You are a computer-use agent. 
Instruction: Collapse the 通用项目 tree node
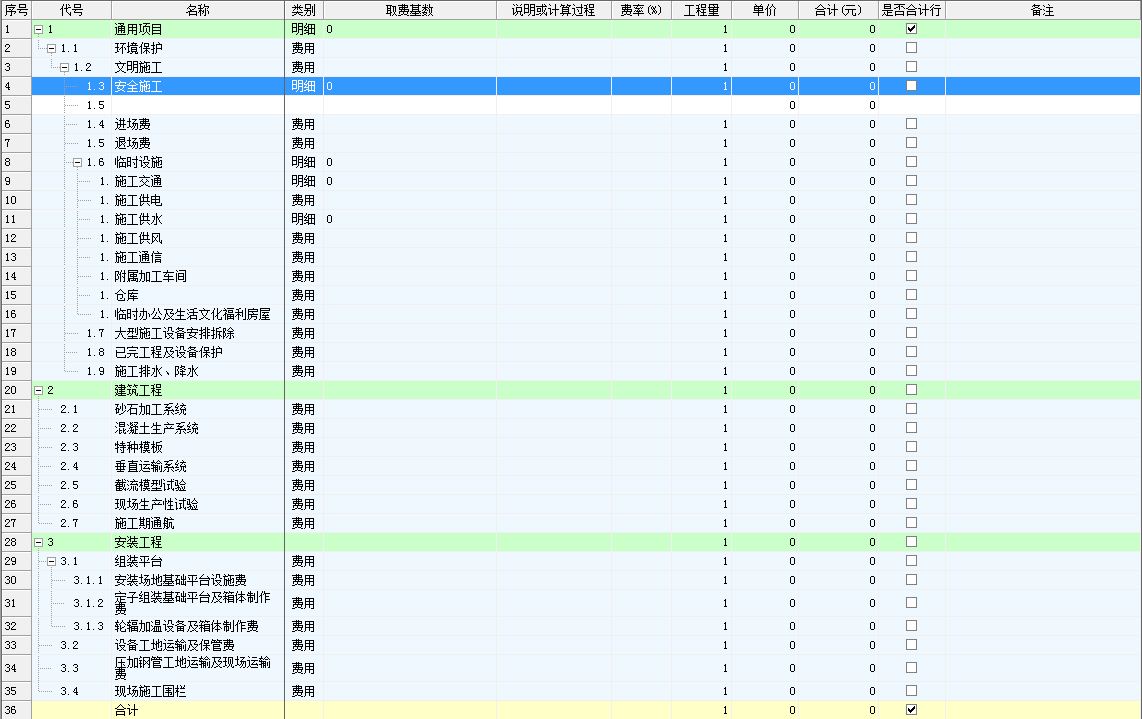[x=39, y=30]
